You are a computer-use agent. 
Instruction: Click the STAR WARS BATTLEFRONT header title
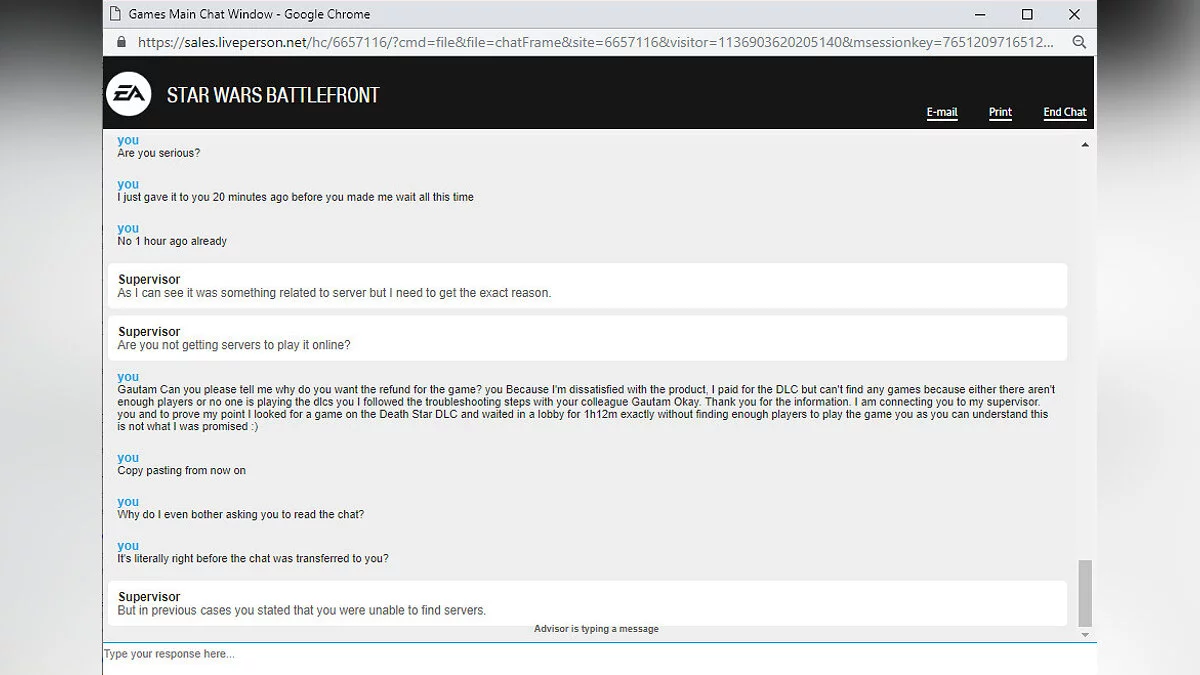(273, 96)
